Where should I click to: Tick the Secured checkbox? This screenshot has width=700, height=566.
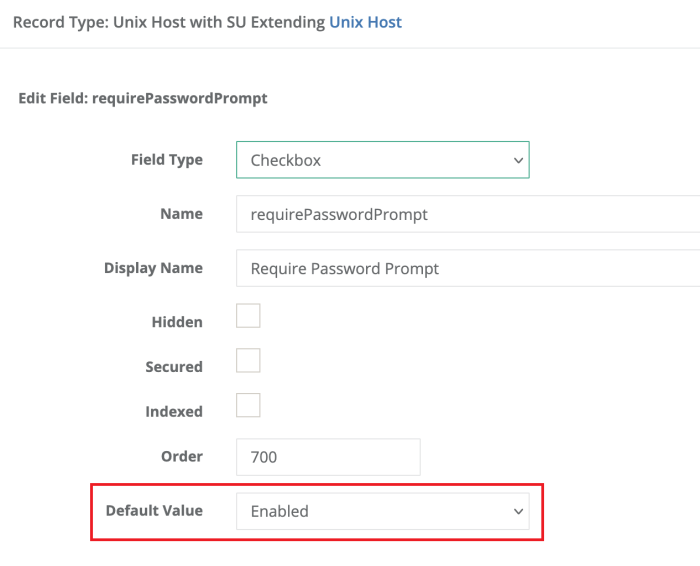248,360
